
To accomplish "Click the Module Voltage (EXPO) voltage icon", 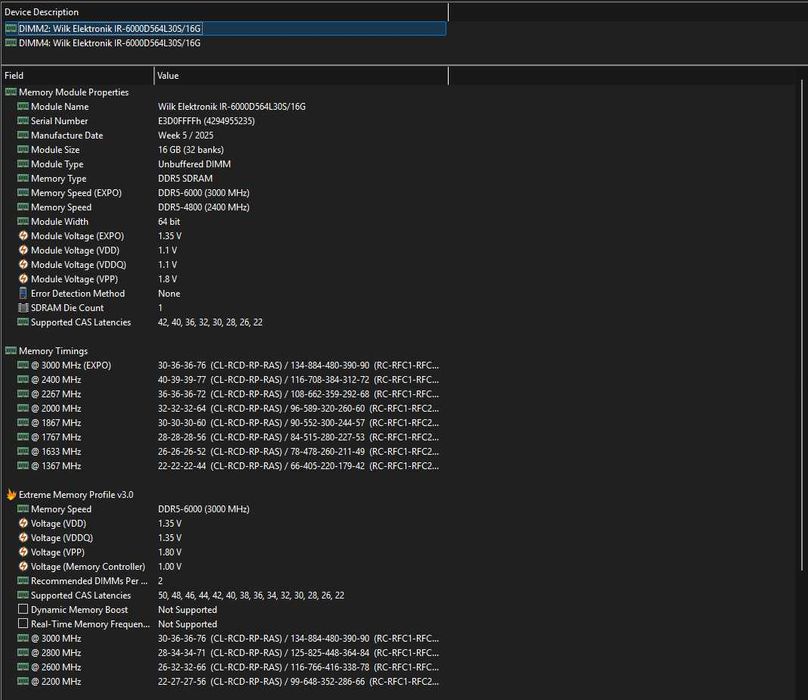I will [23, 236].
